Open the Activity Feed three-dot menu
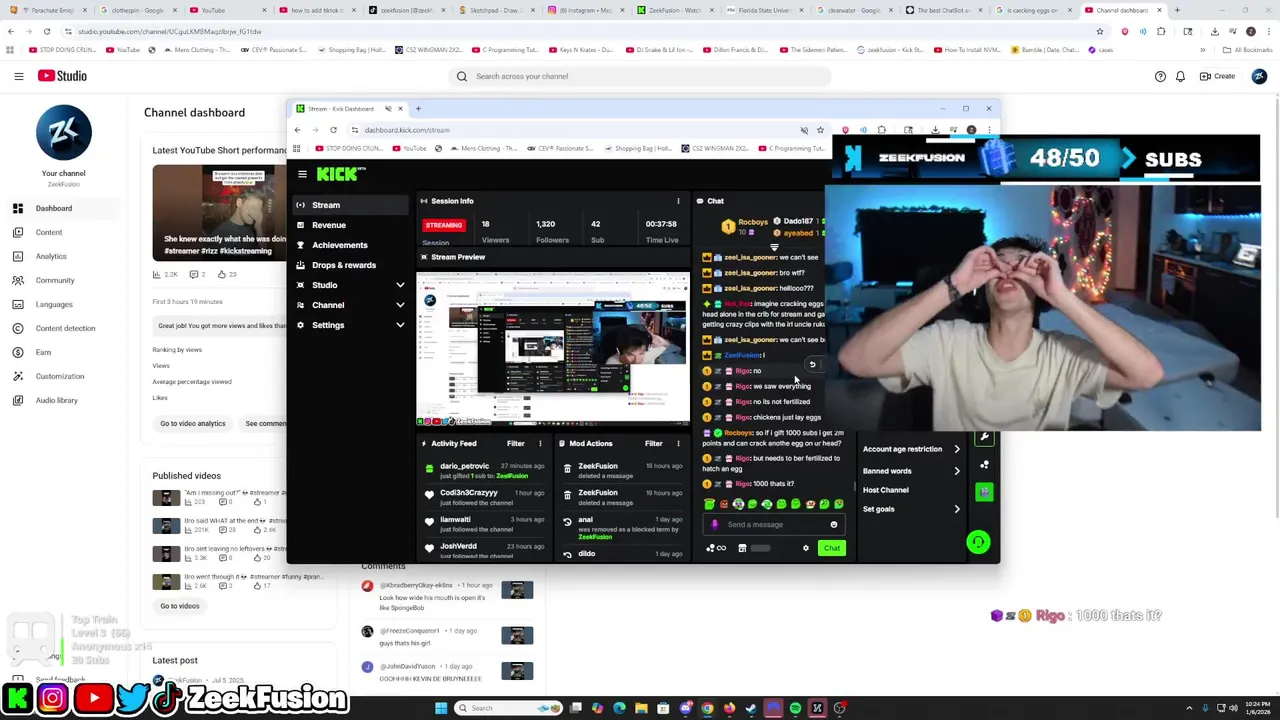 (540, 443)
